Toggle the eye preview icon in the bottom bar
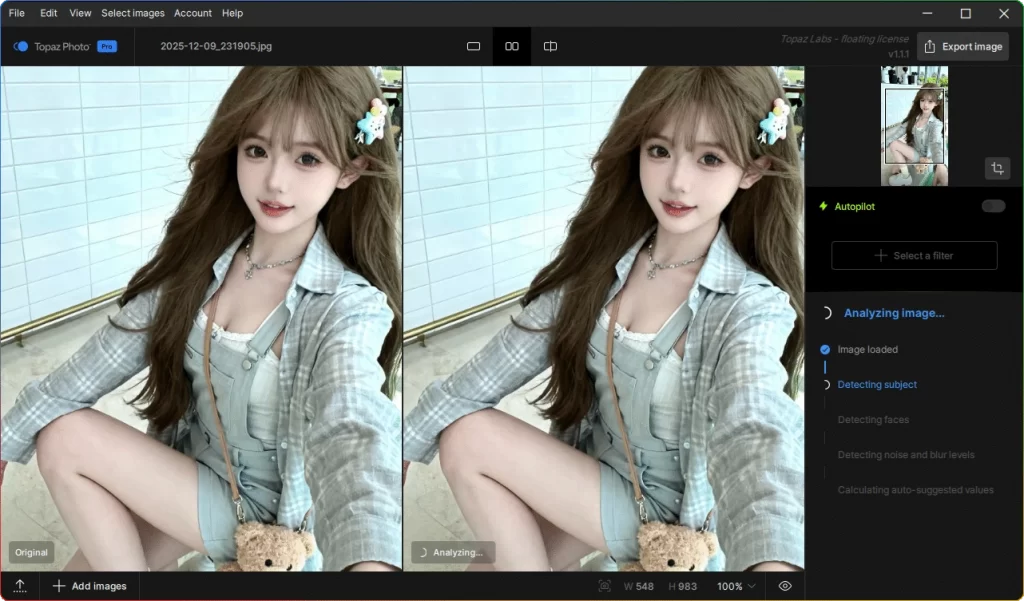Screen dimensions: 1024x601 click(785, 586)
